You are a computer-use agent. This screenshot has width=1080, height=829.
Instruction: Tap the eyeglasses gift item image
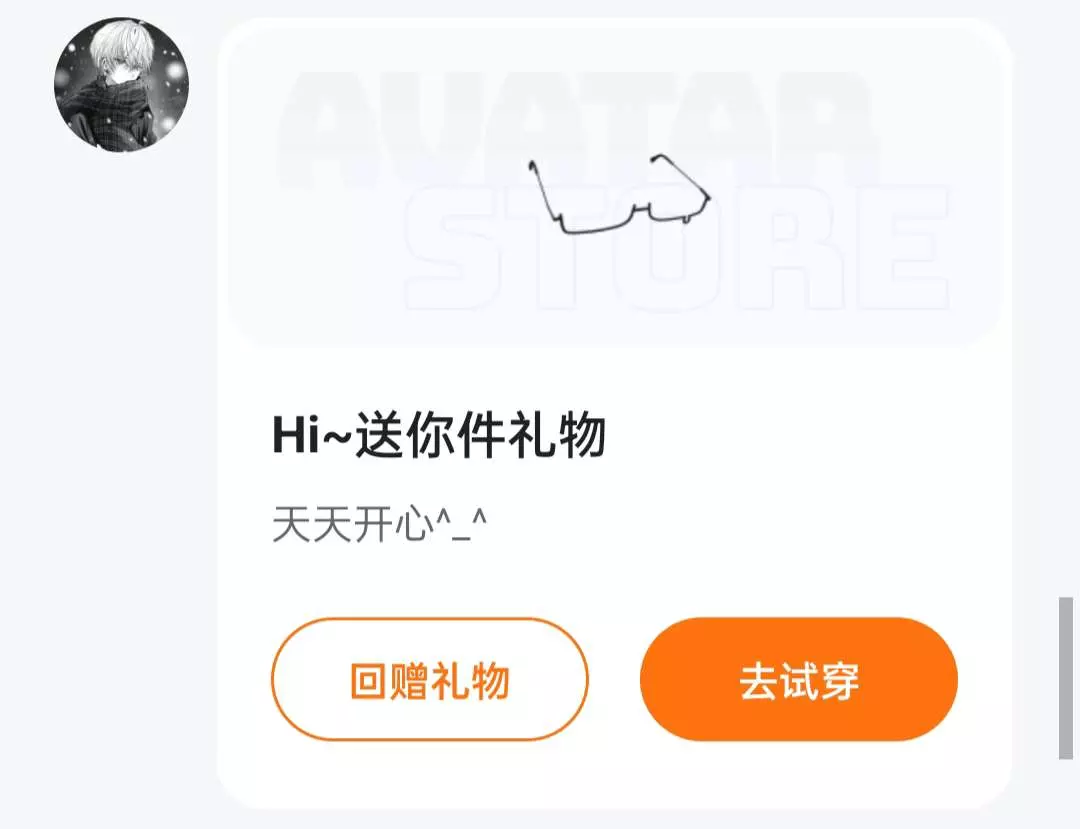pos(620,194)
